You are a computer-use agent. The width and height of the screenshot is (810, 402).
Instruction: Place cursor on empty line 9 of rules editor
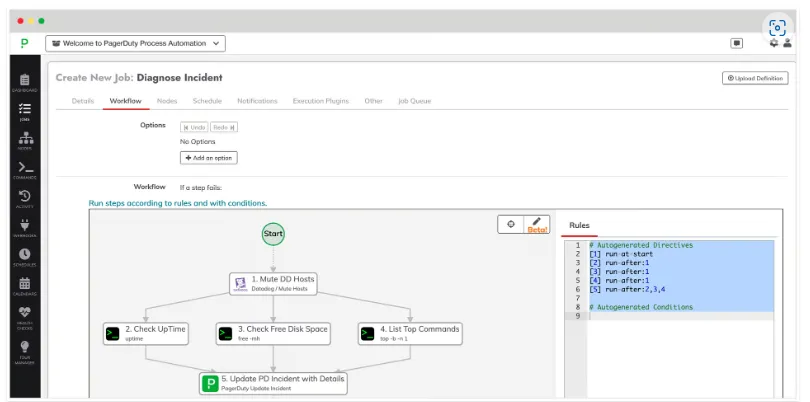[x=681, y=316]
